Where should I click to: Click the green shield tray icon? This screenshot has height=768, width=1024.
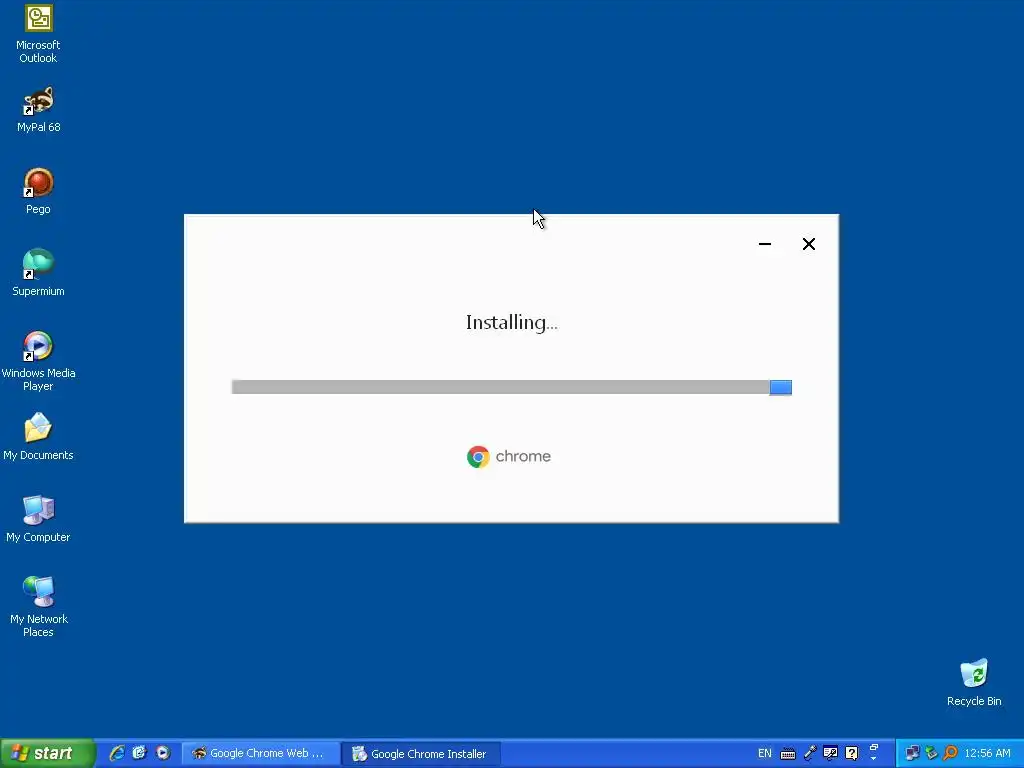[x=931, y=753]
